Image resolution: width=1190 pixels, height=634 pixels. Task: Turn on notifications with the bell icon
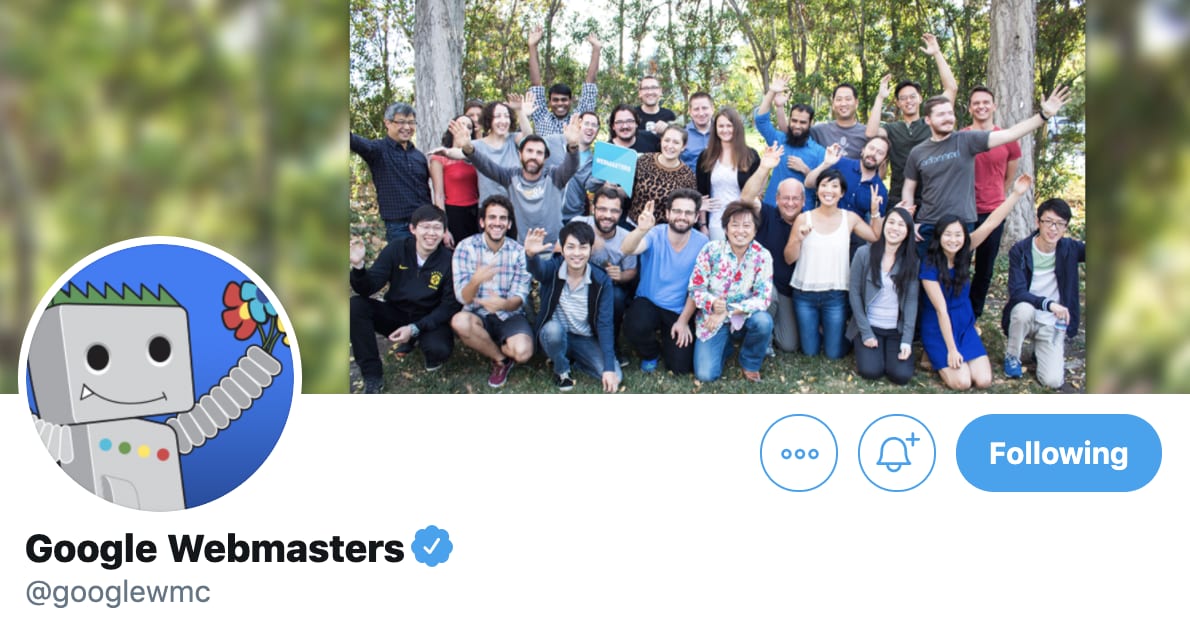click(896, 453)
